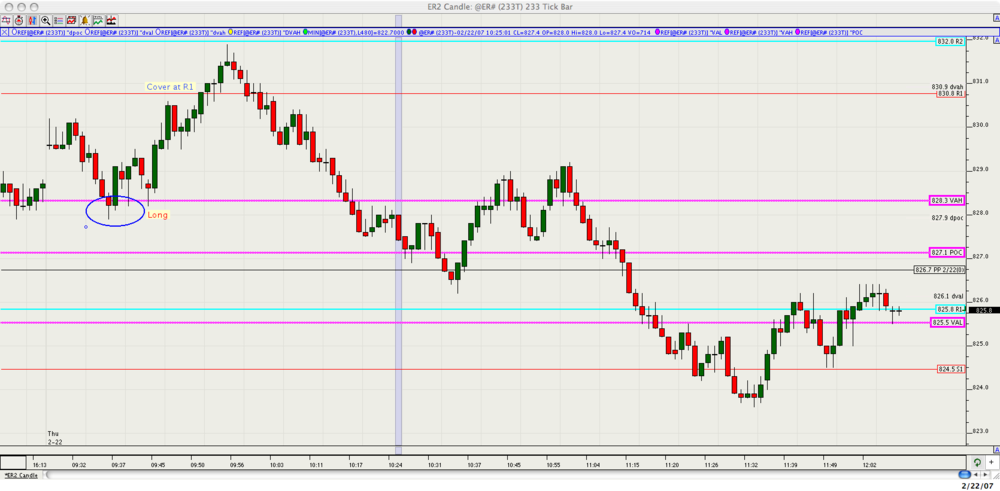Click the 'Cover at R1' chart annotation

click(170, 86)
